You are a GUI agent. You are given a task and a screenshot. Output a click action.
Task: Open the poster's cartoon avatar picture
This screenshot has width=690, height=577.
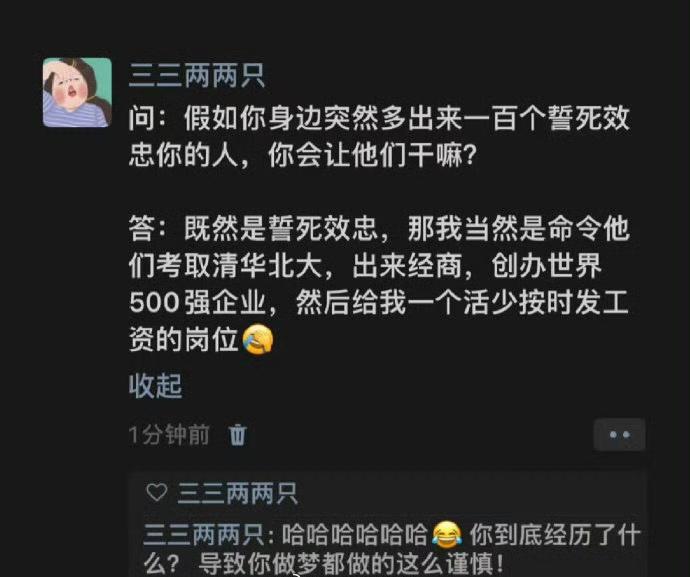(77, 92)
